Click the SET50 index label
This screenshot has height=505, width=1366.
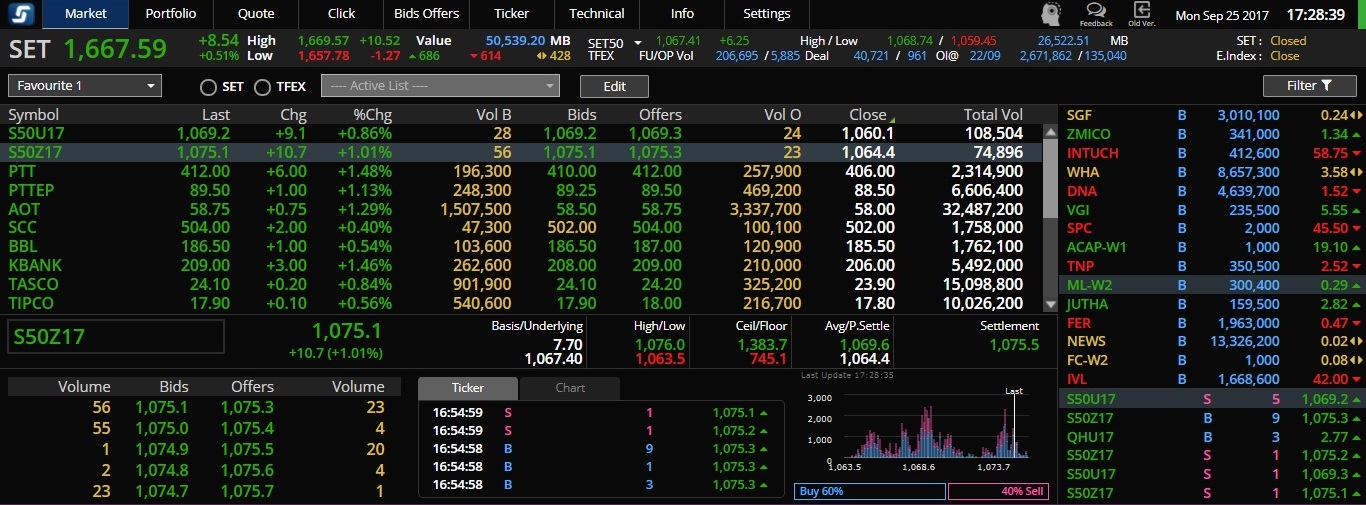click(605, 43)
